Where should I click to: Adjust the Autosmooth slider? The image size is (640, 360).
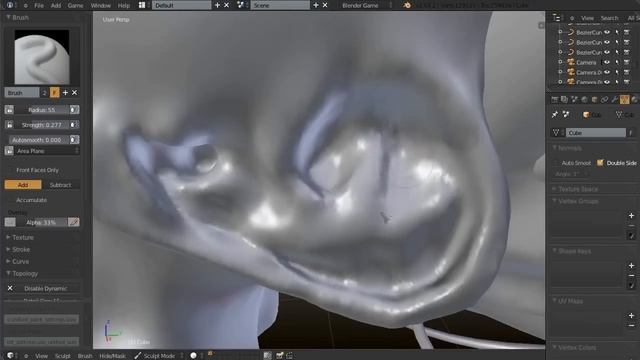click(x=39, y=140)
